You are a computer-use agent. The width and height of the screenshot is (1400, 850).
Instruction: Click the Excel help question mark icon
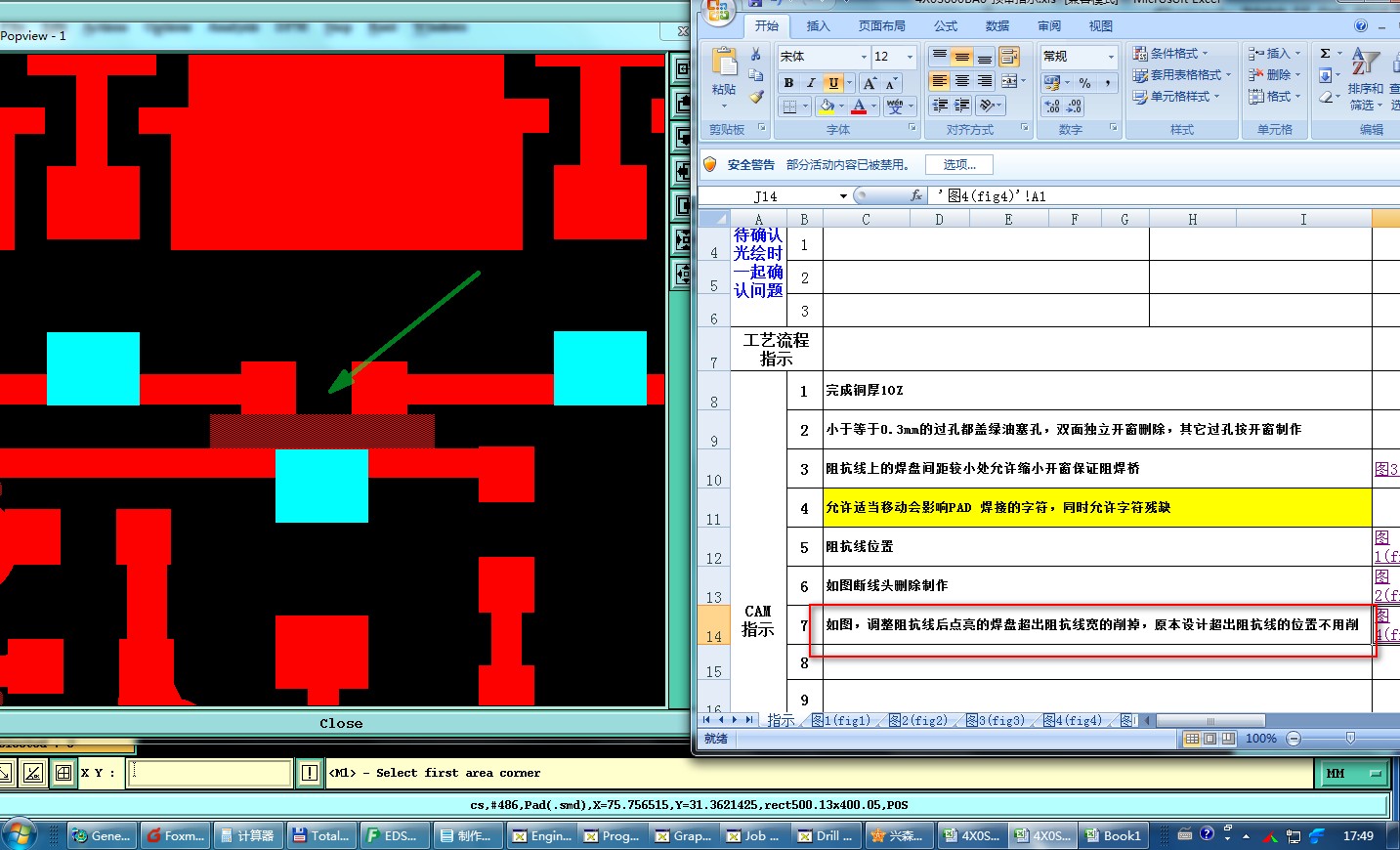tap(1361, 26)
